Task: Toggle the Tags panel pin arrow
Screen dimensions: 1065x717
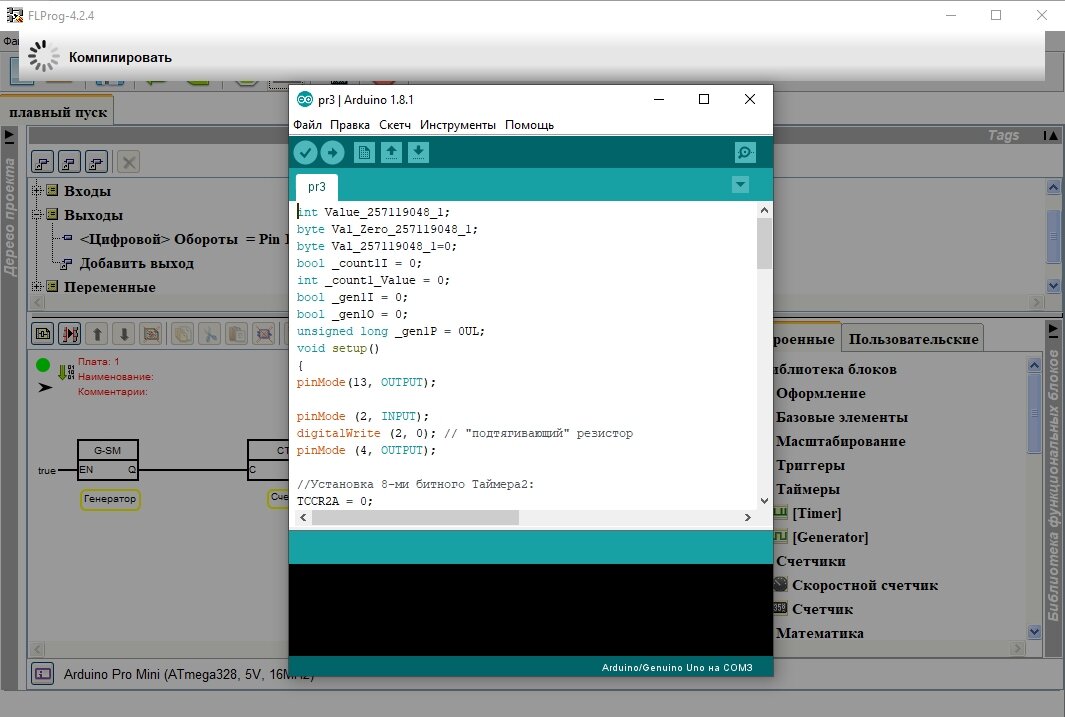Action: (x=1050, y=136)
